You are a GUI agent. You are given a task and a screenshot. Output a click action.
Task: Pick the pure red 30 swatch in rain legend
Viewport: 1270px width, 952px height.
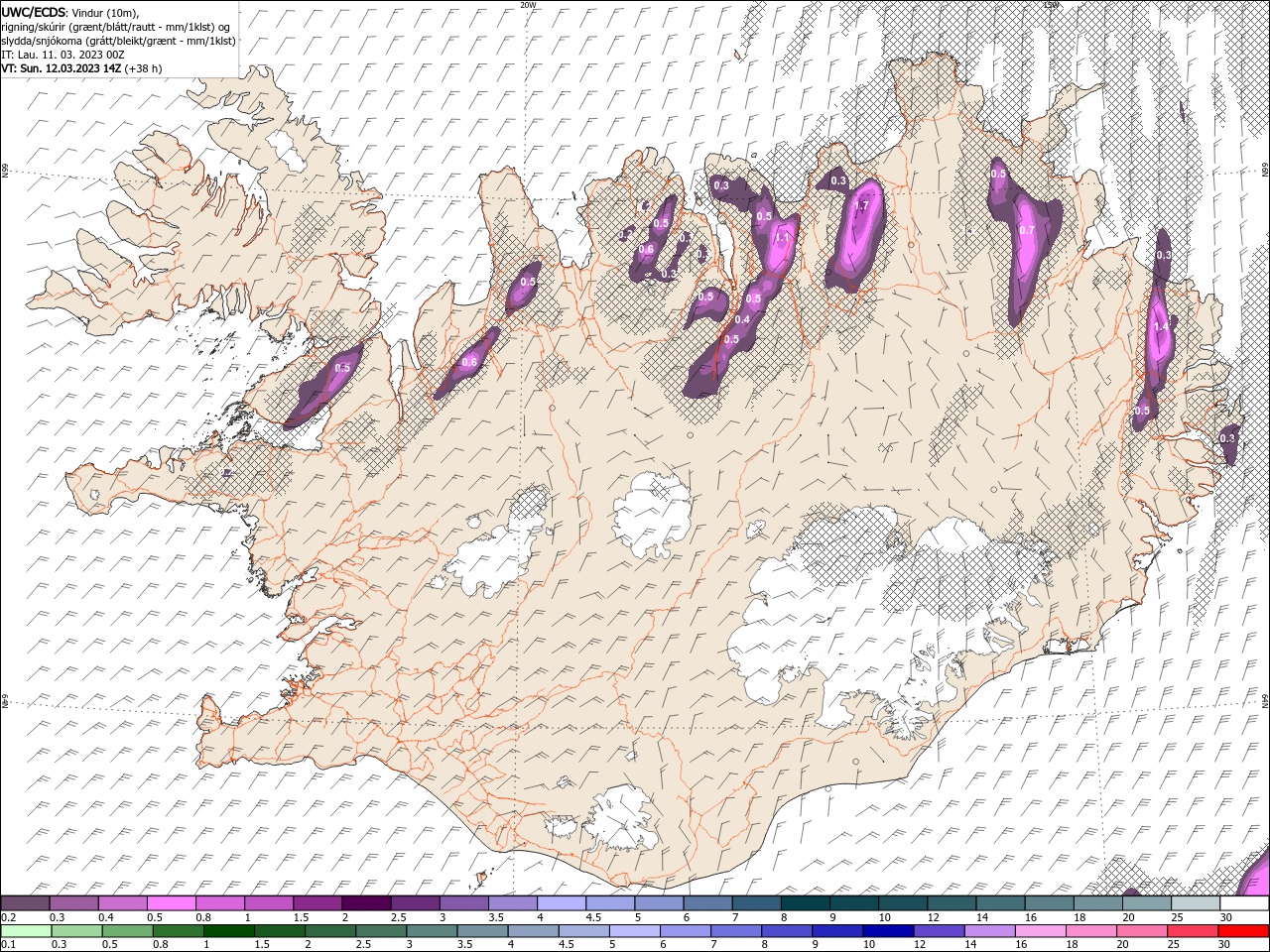[1244, 931]
